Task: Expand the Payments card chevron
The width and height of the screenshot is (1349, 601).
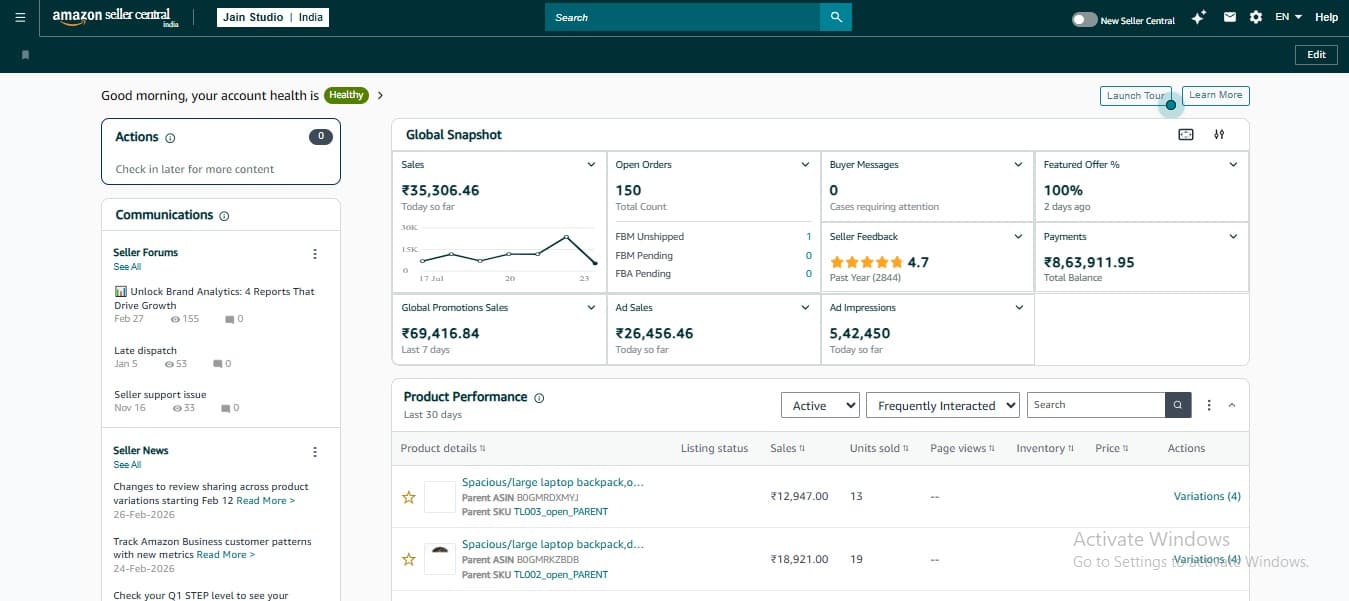Action: tap(1233, 237)
